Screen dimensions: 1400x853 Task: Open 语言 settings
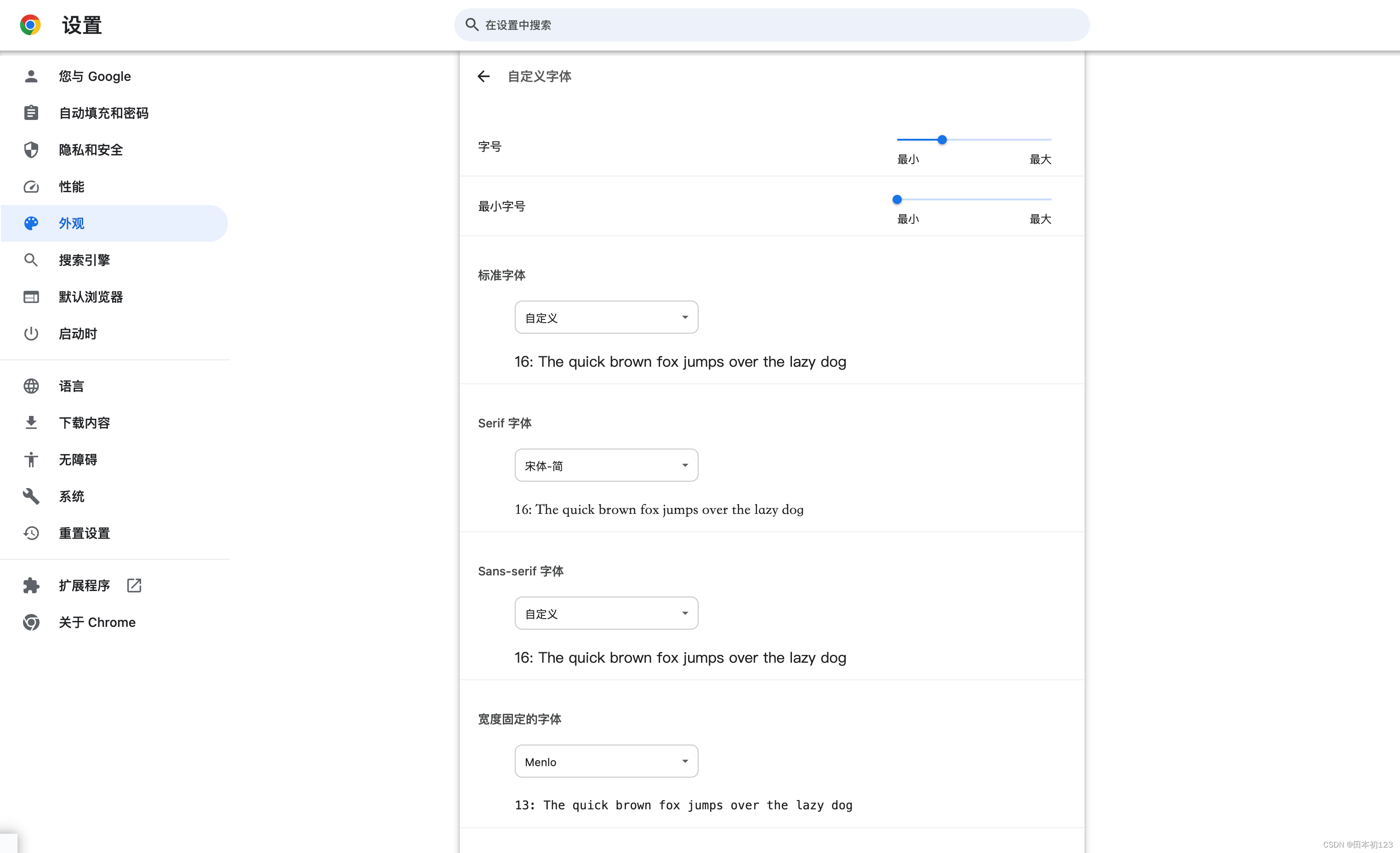(x=115, y=386)
